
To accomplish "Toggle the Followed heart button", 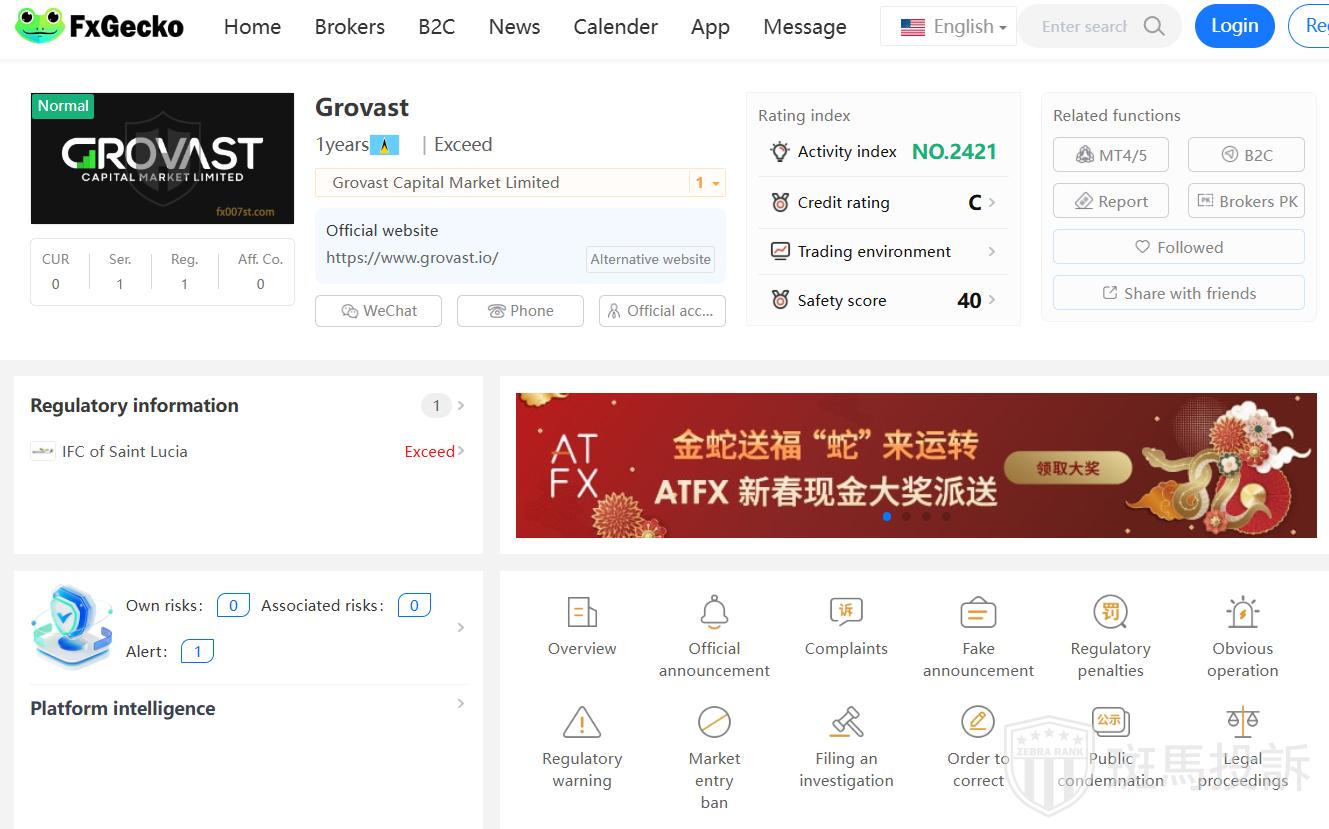I will [x=1178, y=247].
